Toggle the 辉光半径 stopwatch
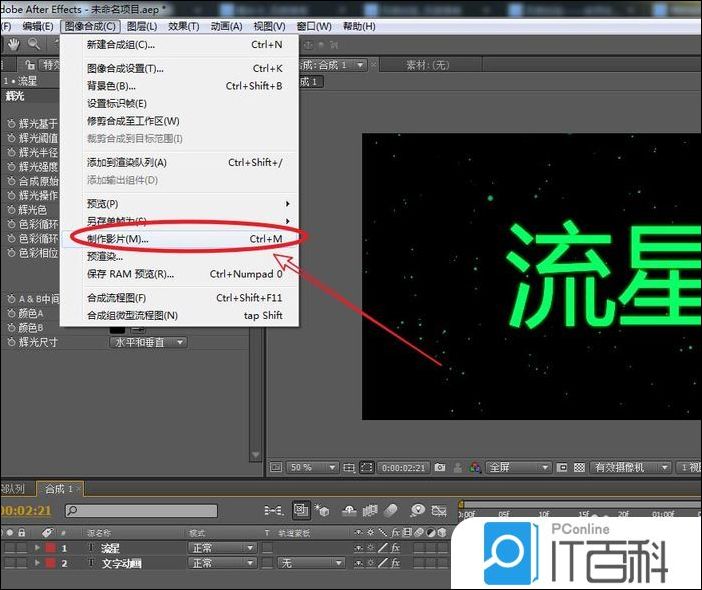Viewport: 702px width, 590px height. click(11, 152)
